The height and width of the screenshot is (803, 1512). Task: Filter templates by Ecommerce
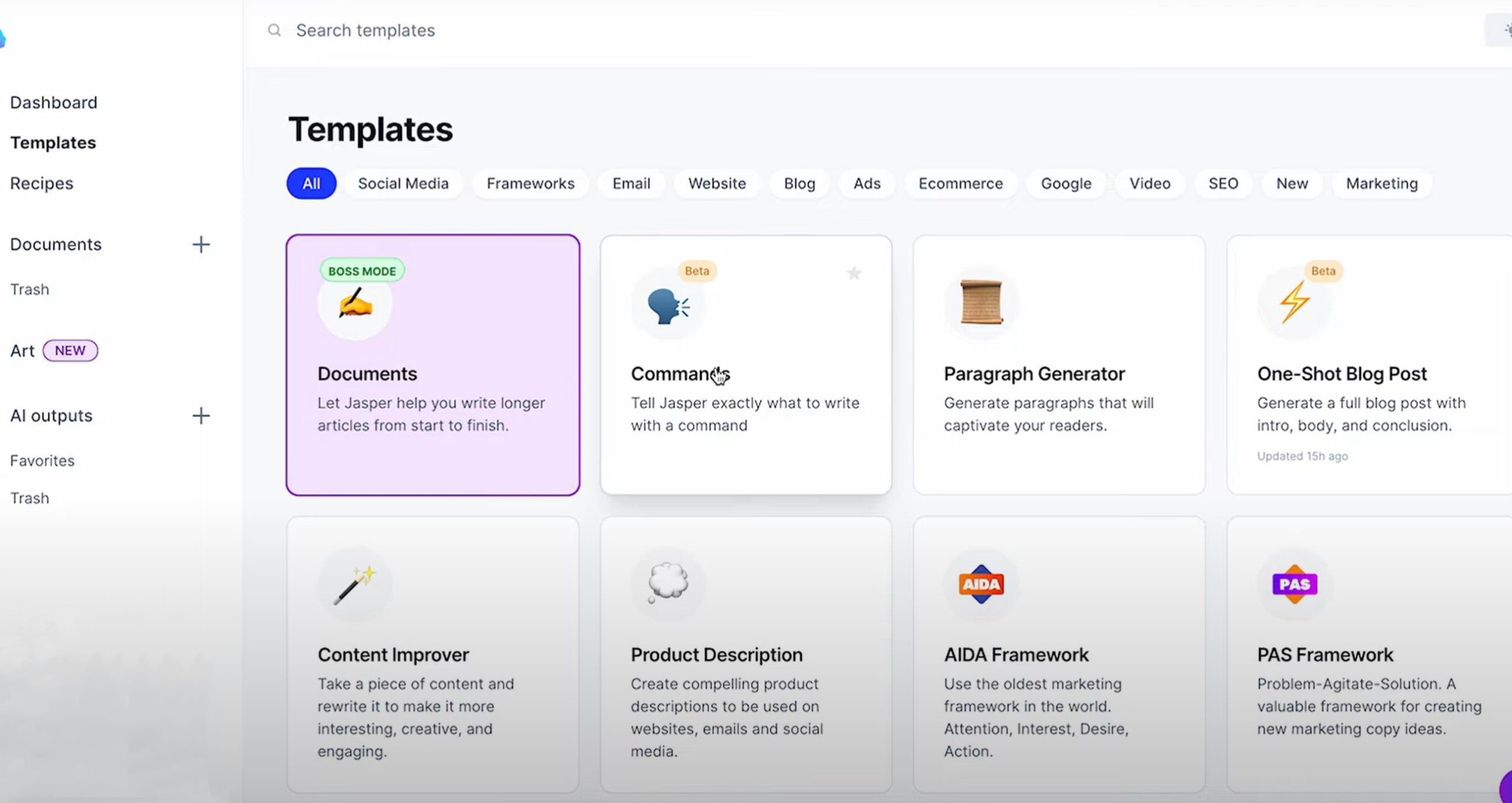point(960,183)
